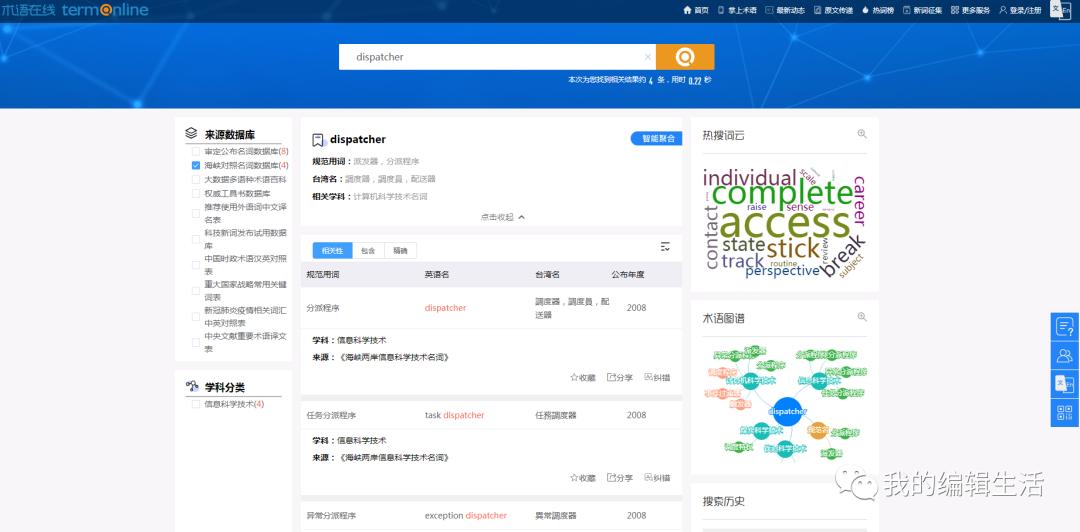
Task: Check 大数据多语种术语百科 checkbox
Action: pyautogui.click(x=196, y=179)
